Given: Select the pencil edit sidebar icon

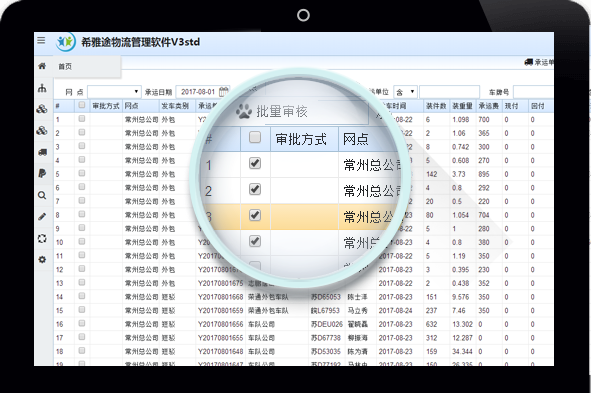Looking at the screenshot, I should pos(42,217).
